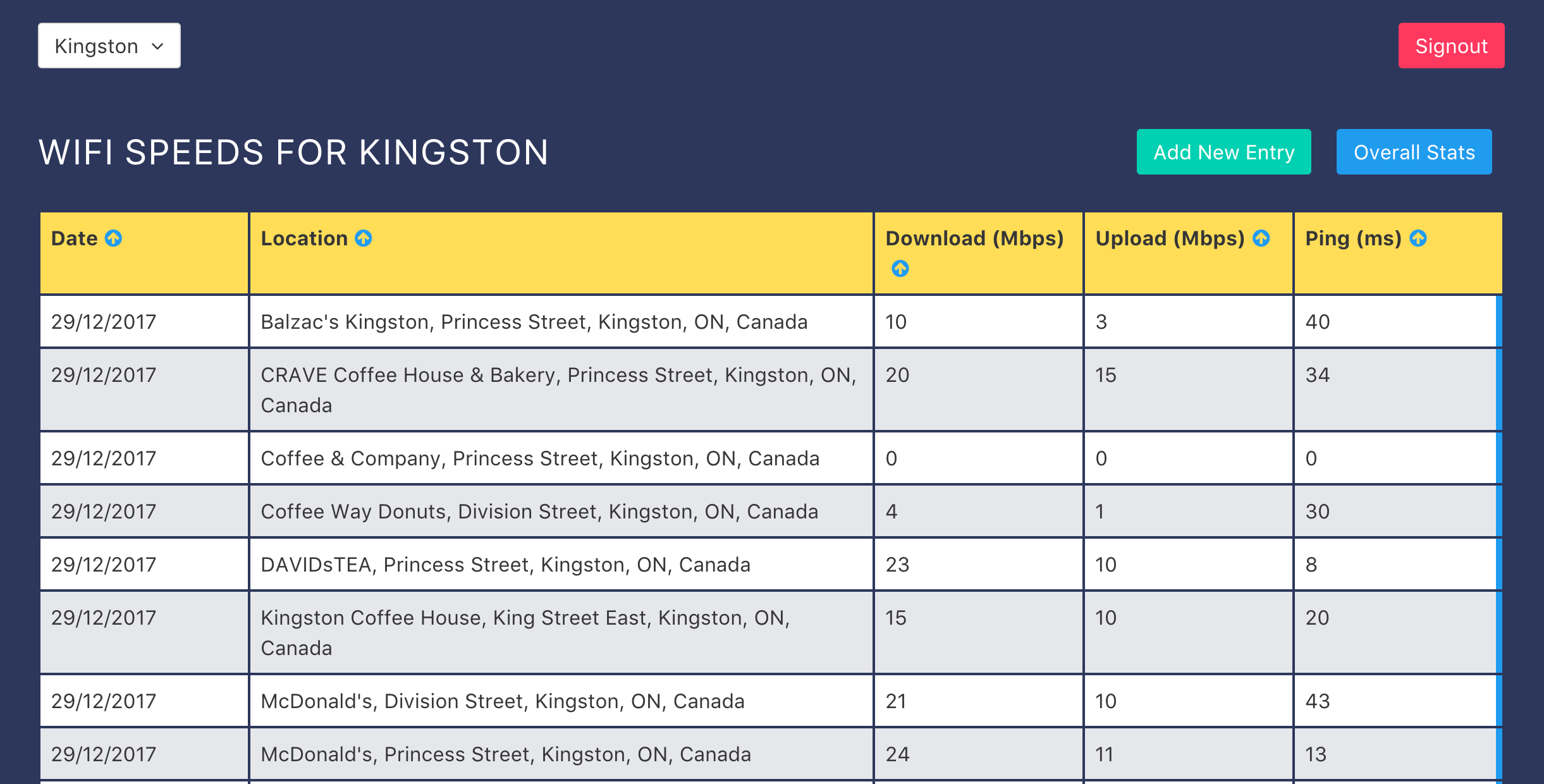The height and width of the screenshot is (784, 1544).
Task: Click Add New Entry button
Action: click(x=1223, y=152)
